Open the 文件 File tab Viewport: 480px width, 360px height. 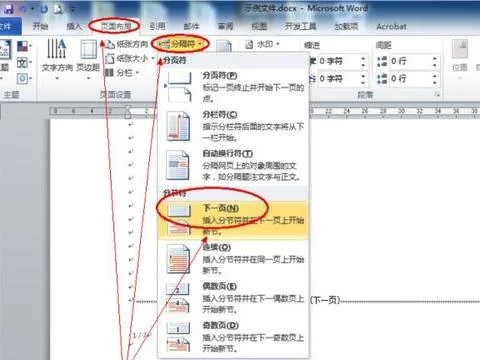point(8,26)
